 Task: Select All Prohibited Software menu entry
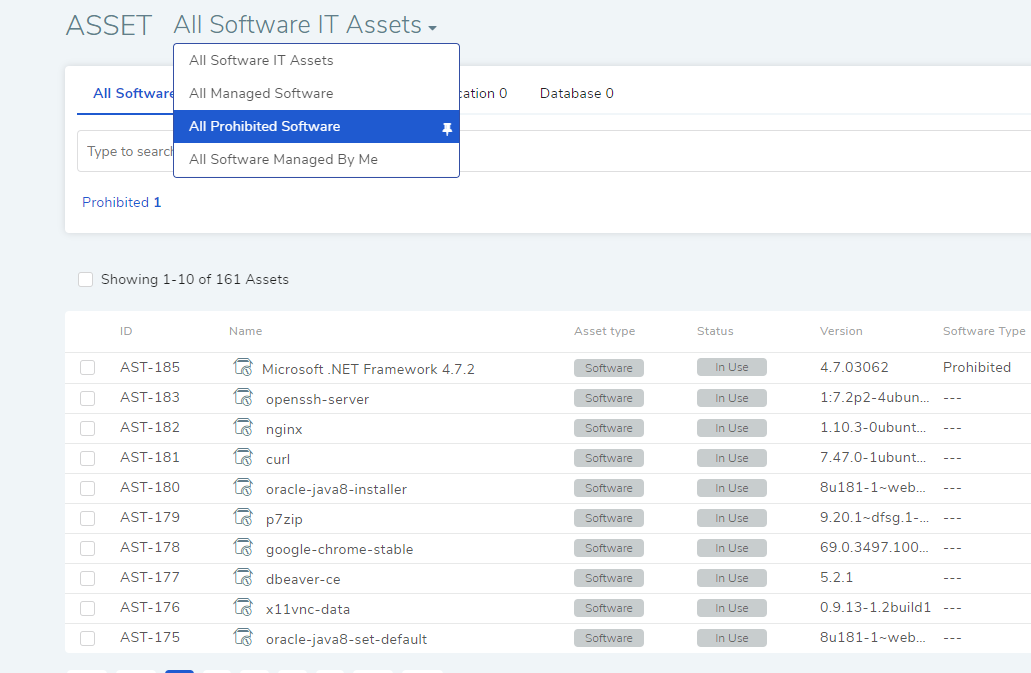click(316, 126)
